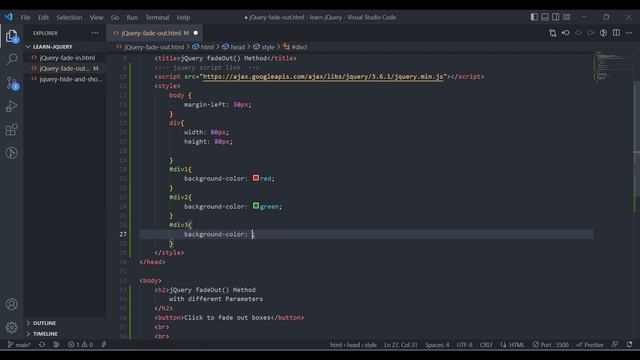
Task: Toggle the bottom panel layout icon
Action: [x=545, y=17]
